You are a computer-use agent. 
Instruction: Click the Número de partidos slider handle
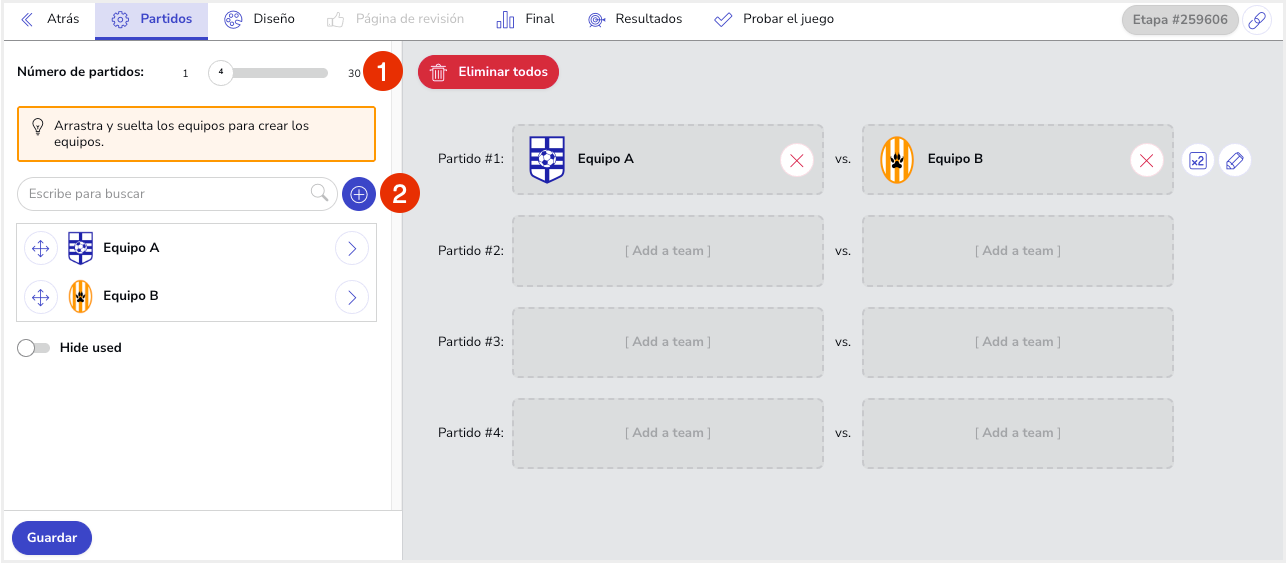coord(220,72)
